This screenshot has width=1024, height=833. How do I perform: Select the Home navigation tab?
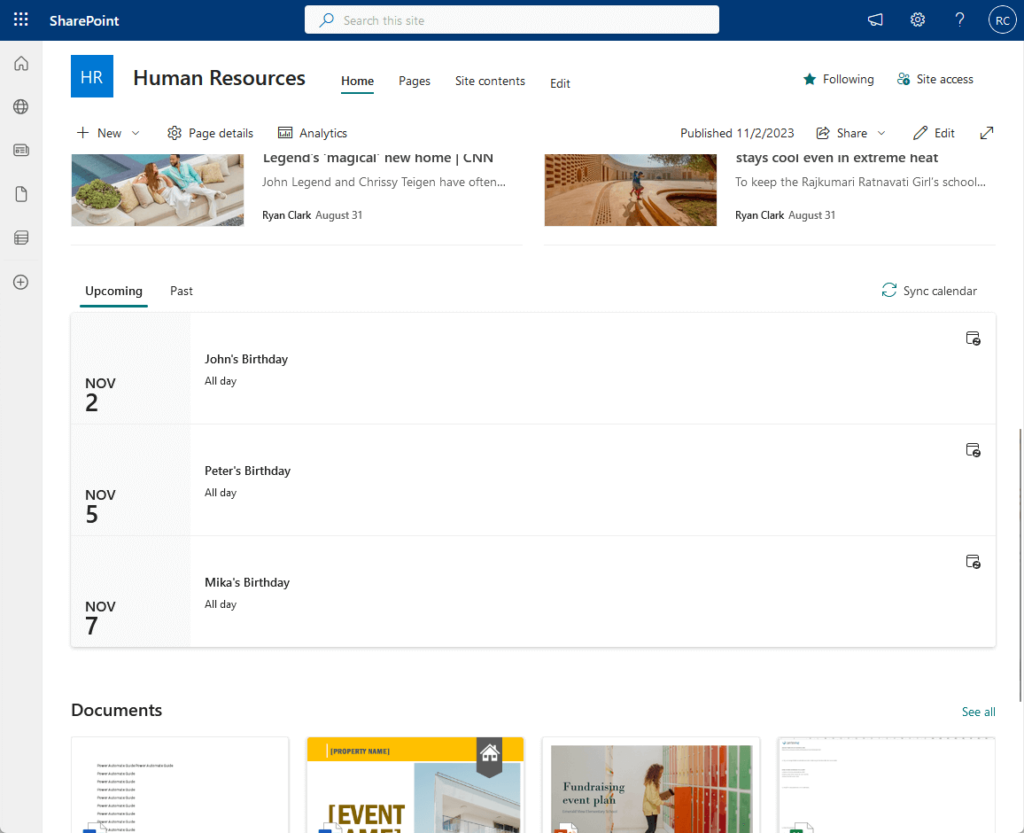click(357, 81)
